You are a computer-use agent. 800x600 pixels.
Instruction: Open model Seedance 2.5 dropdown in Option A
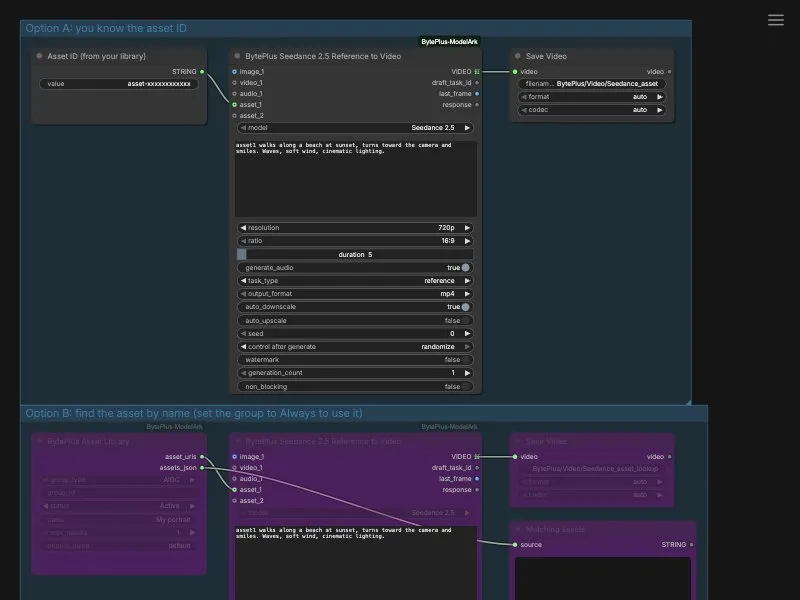(x=355, y=128)
